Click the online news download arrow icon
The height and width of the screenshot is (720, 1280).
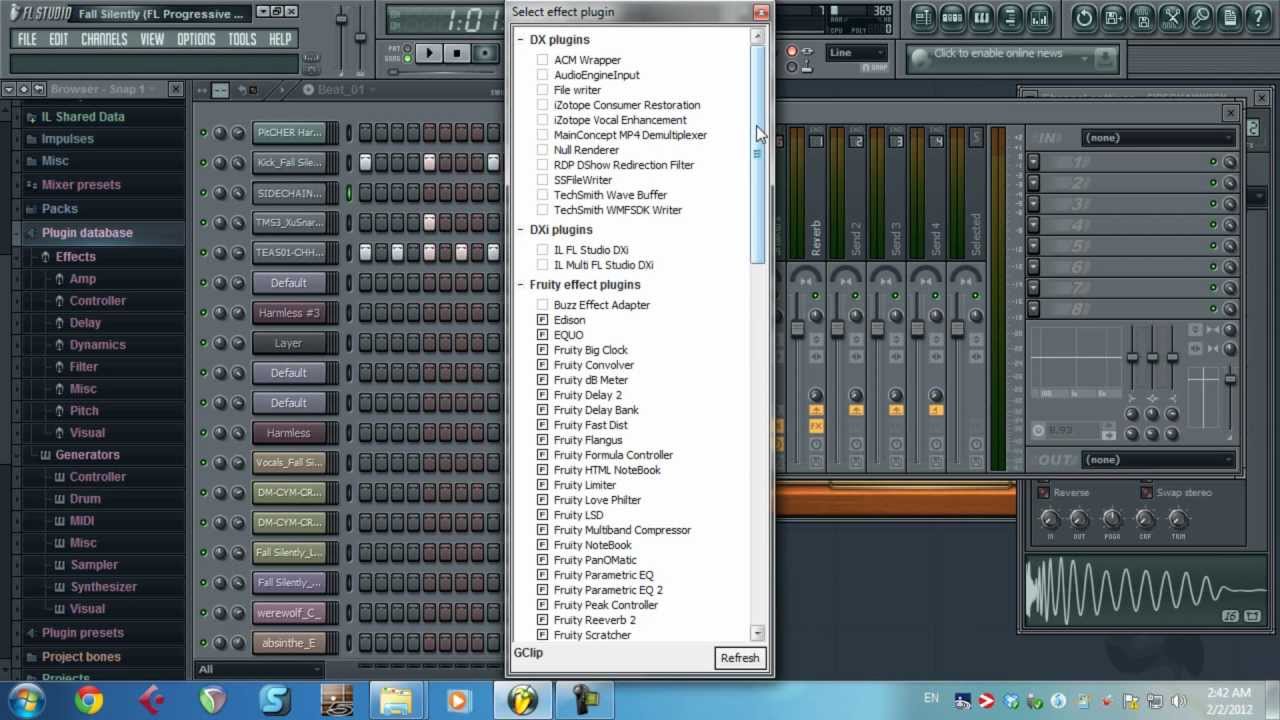coord(1104,60)
